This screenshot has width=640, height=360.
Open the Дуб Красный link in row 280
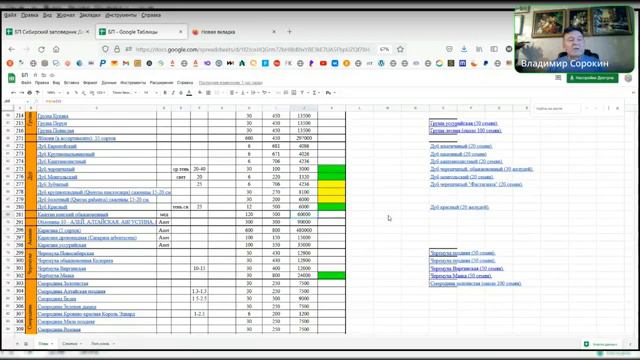pyautogui.click(x=52, y=207)
